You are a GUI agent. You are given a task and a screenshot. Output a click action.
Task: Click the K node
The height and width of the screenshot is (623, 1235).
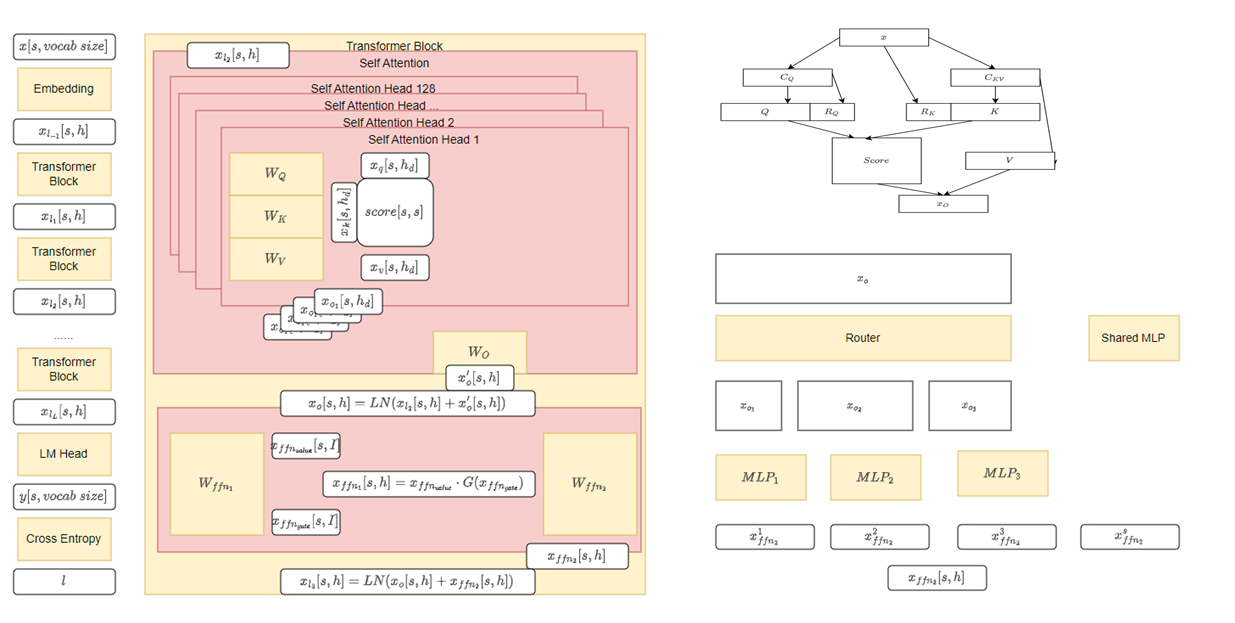[x=995, y=112]
